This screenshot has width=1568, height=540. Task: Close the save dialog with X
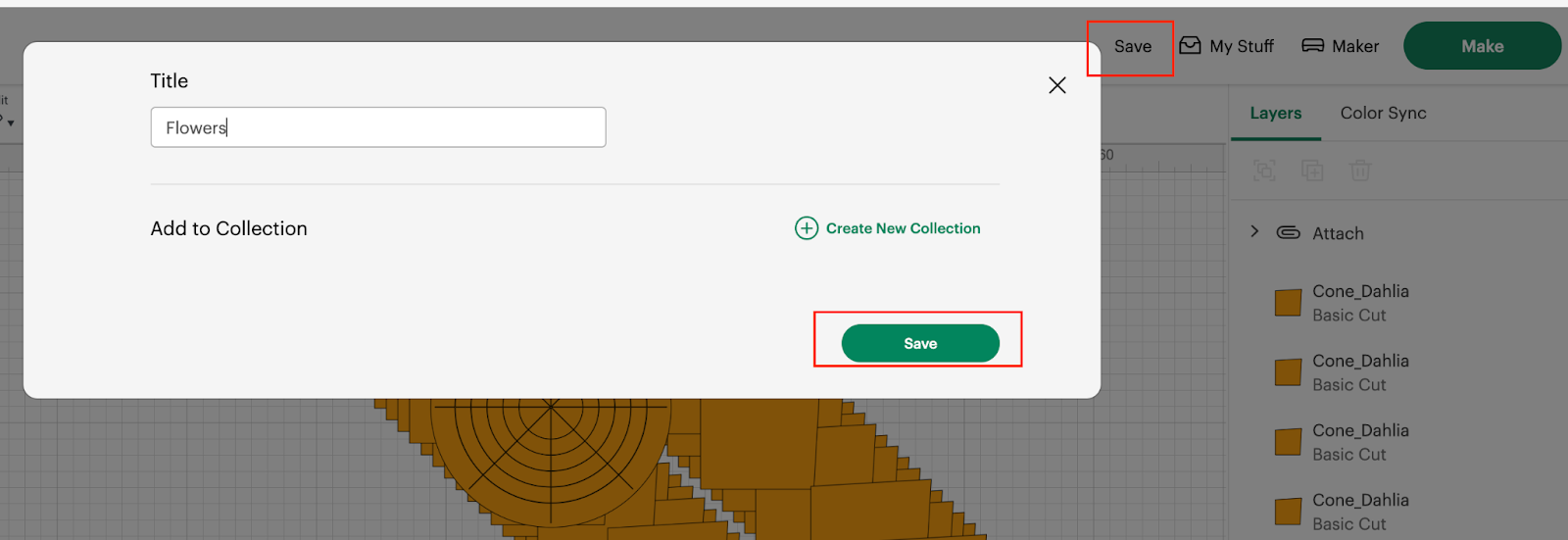[x=1057, y=85]
